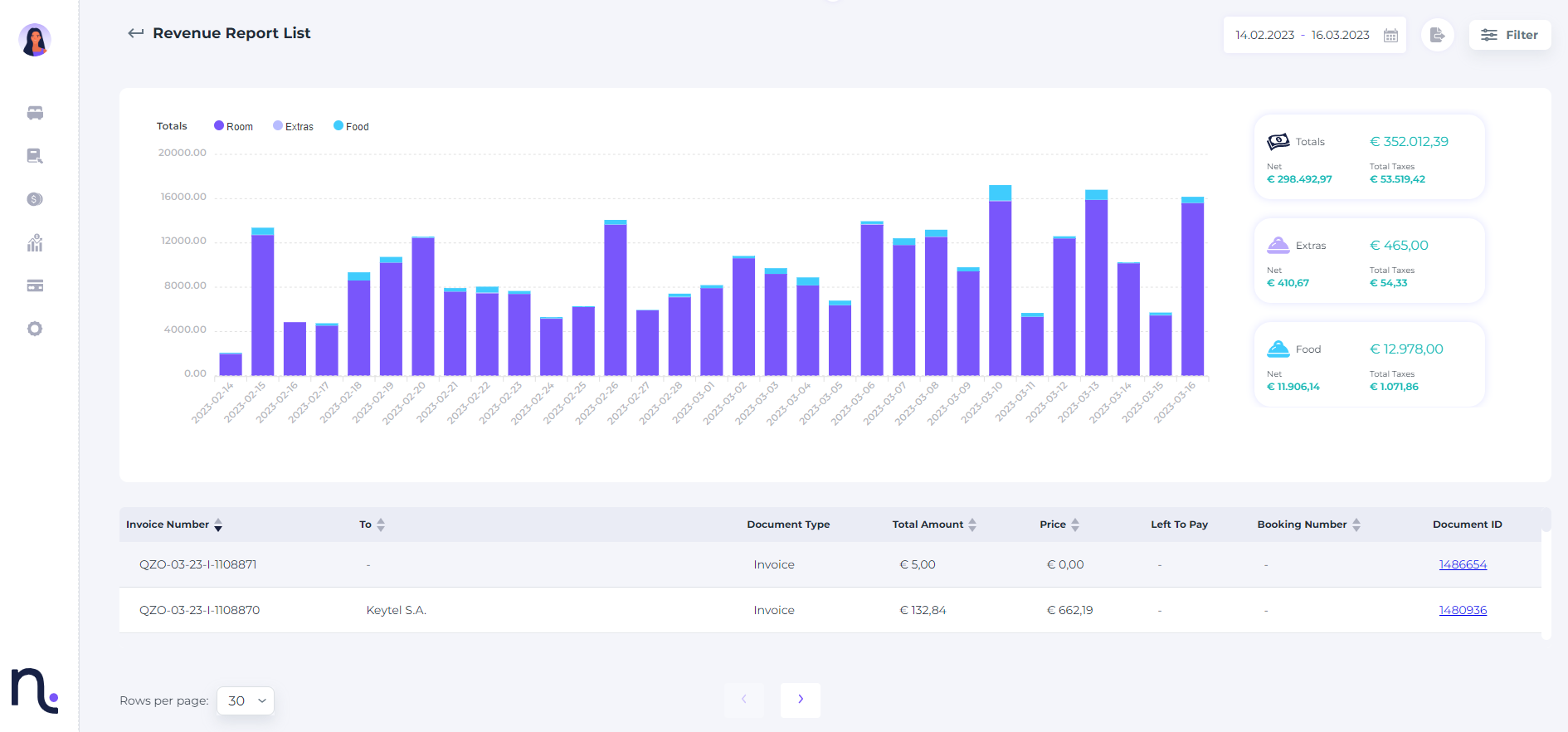Open the calendar icon in date range
Screen dimensions: 1568x732
(1390, 36)
